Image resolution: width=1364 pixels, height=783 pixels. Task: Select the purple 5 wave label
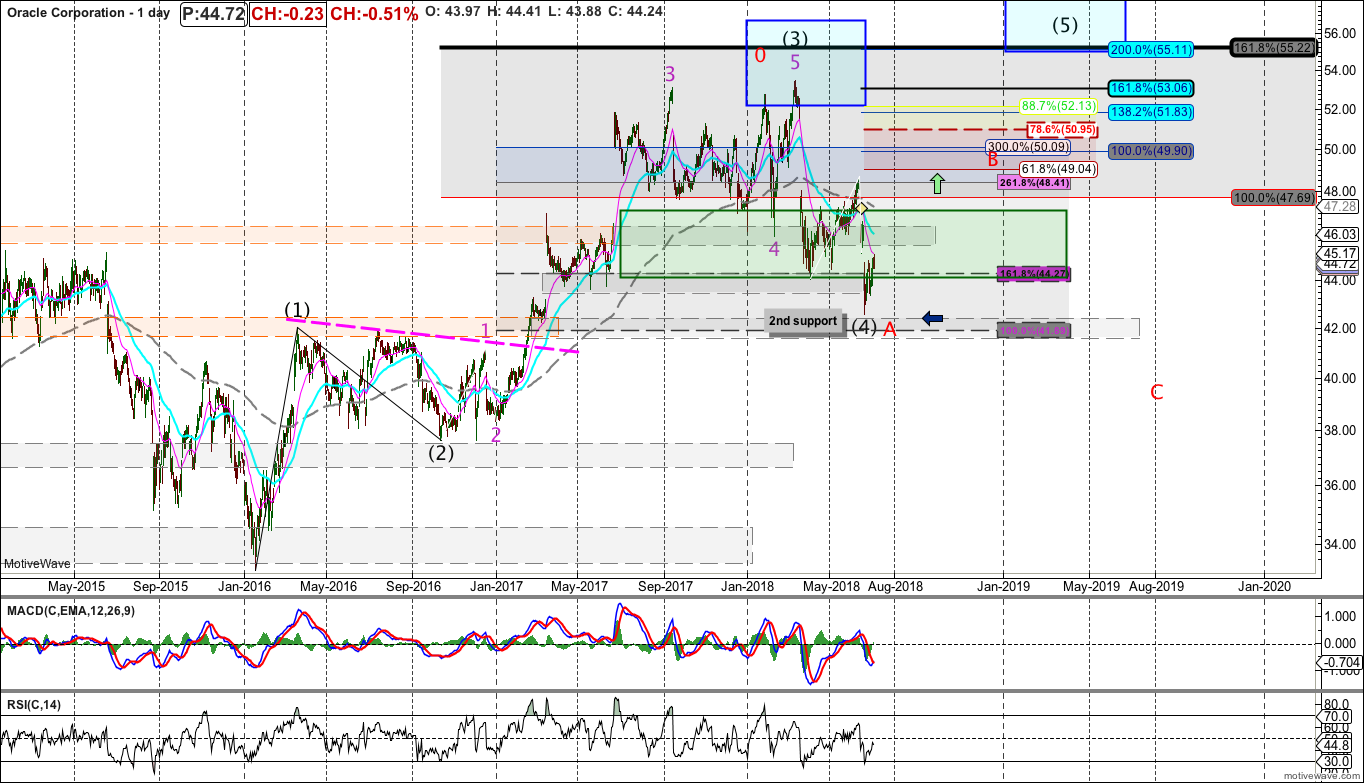(x=795, y=62)
